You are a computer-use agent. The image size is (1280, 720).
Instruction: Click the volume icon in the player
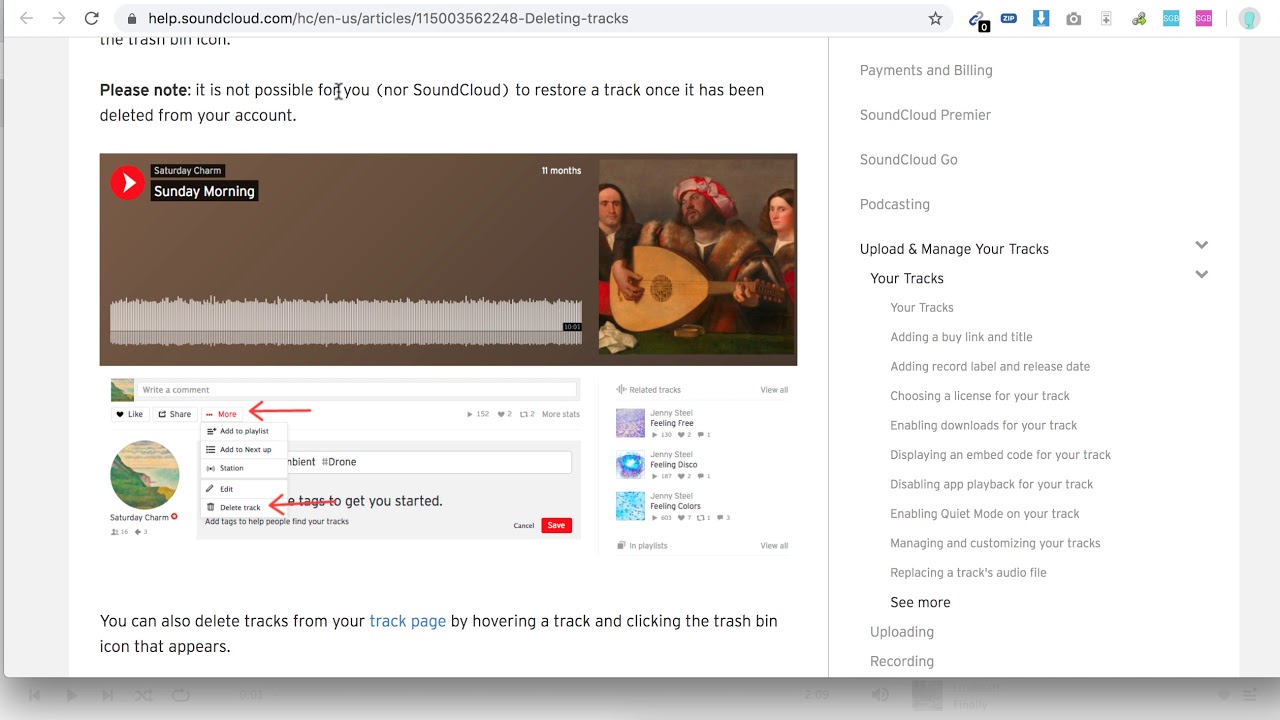(880, 694)
